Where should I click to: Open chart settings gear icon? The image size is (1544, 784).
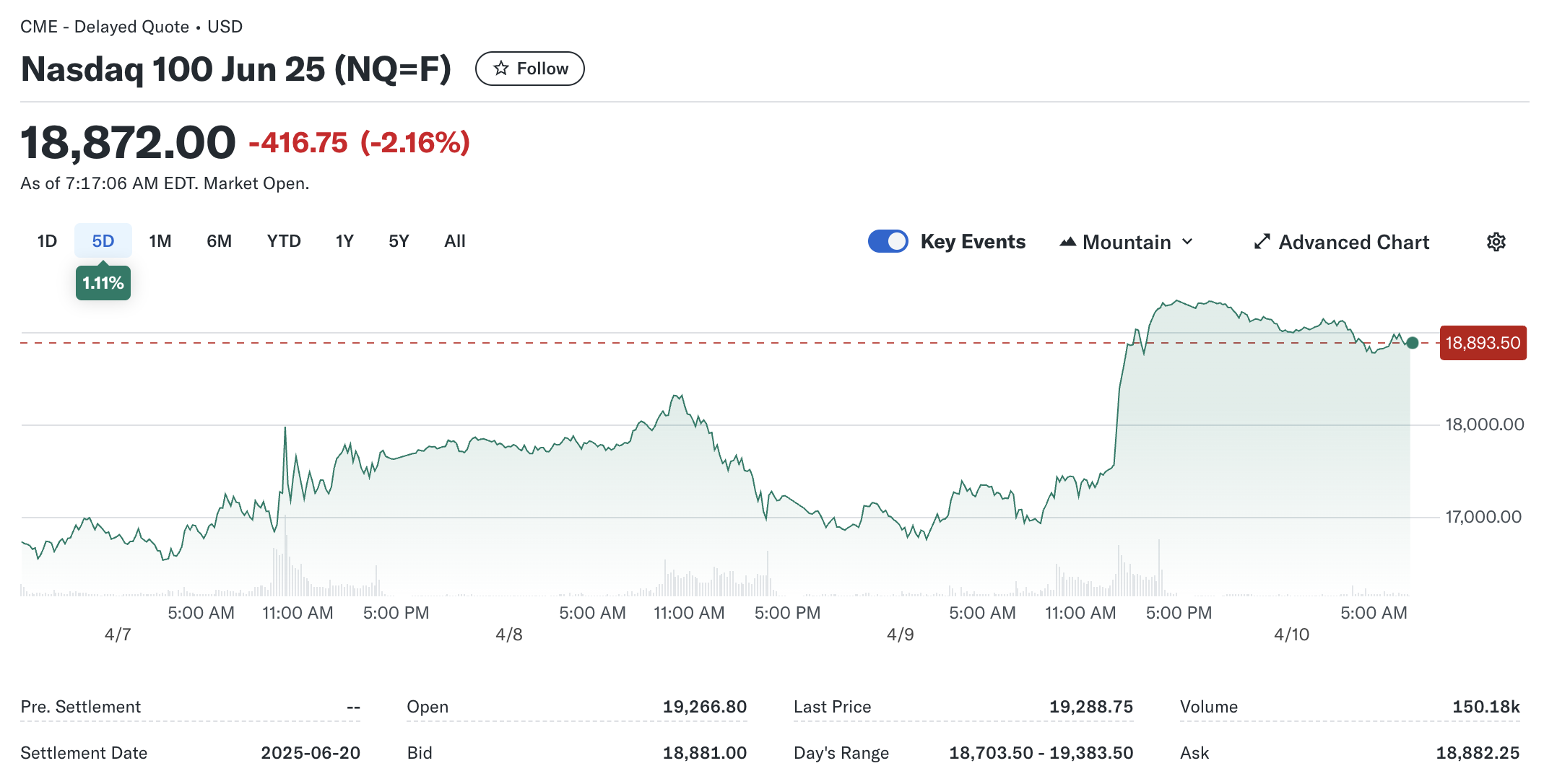pyautogui.click(x=1496, y=242)
